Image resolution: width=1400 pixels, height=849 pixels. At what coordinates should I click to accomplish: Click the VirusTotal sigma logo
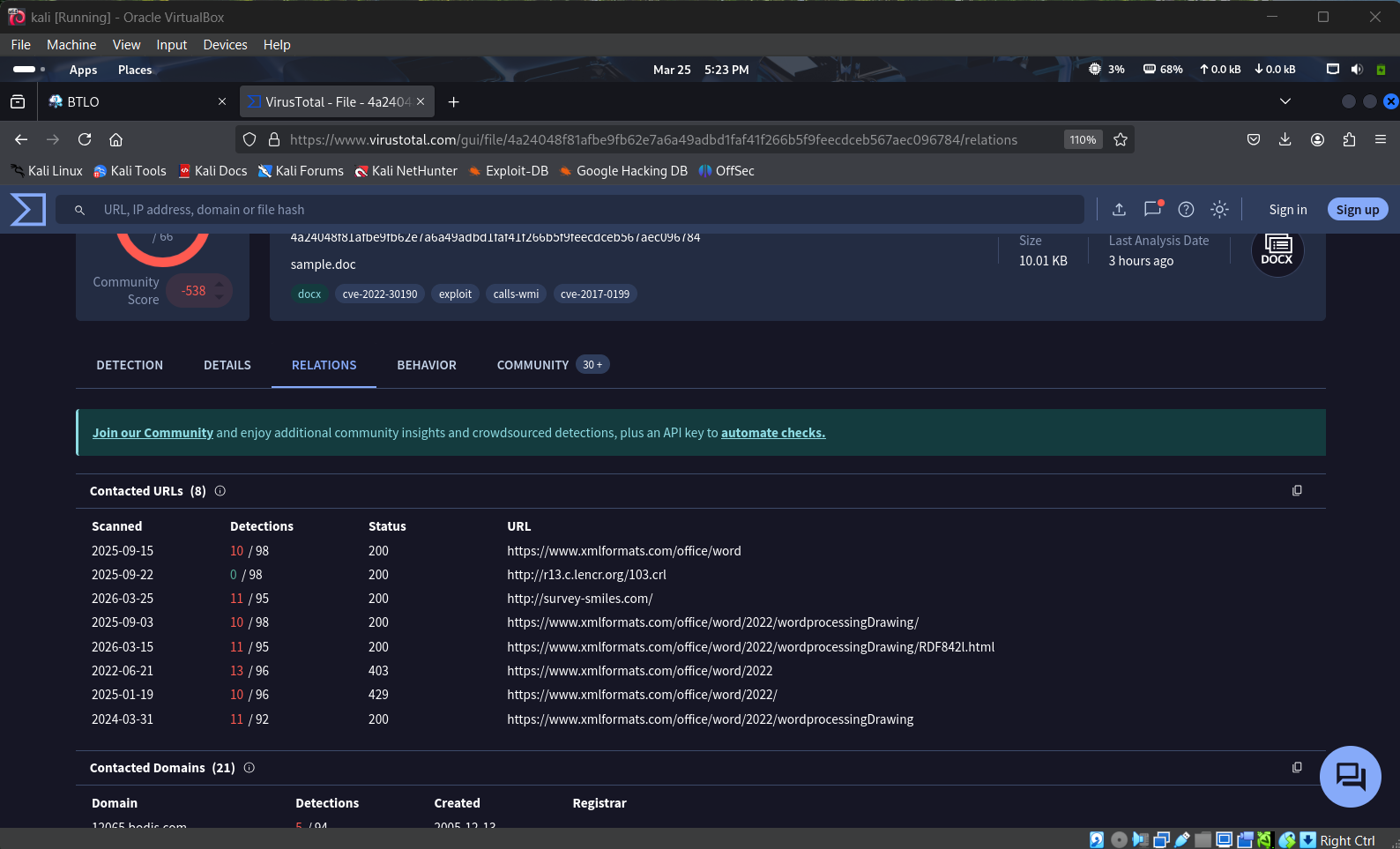27,210
